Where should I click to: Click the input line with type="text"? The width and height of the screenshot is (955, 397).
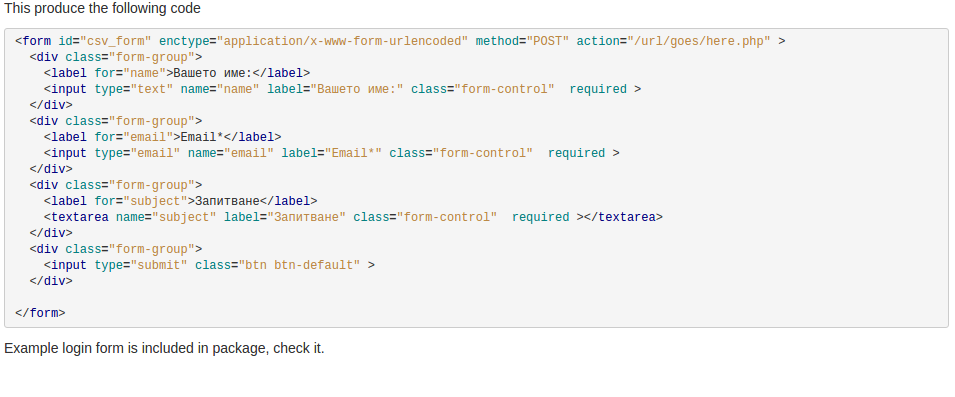(342, 90)
